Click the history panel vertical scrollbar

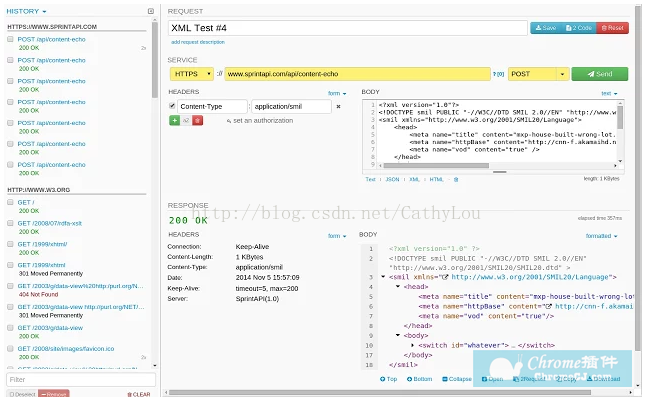pyautogui.click(x=155, y=59)
